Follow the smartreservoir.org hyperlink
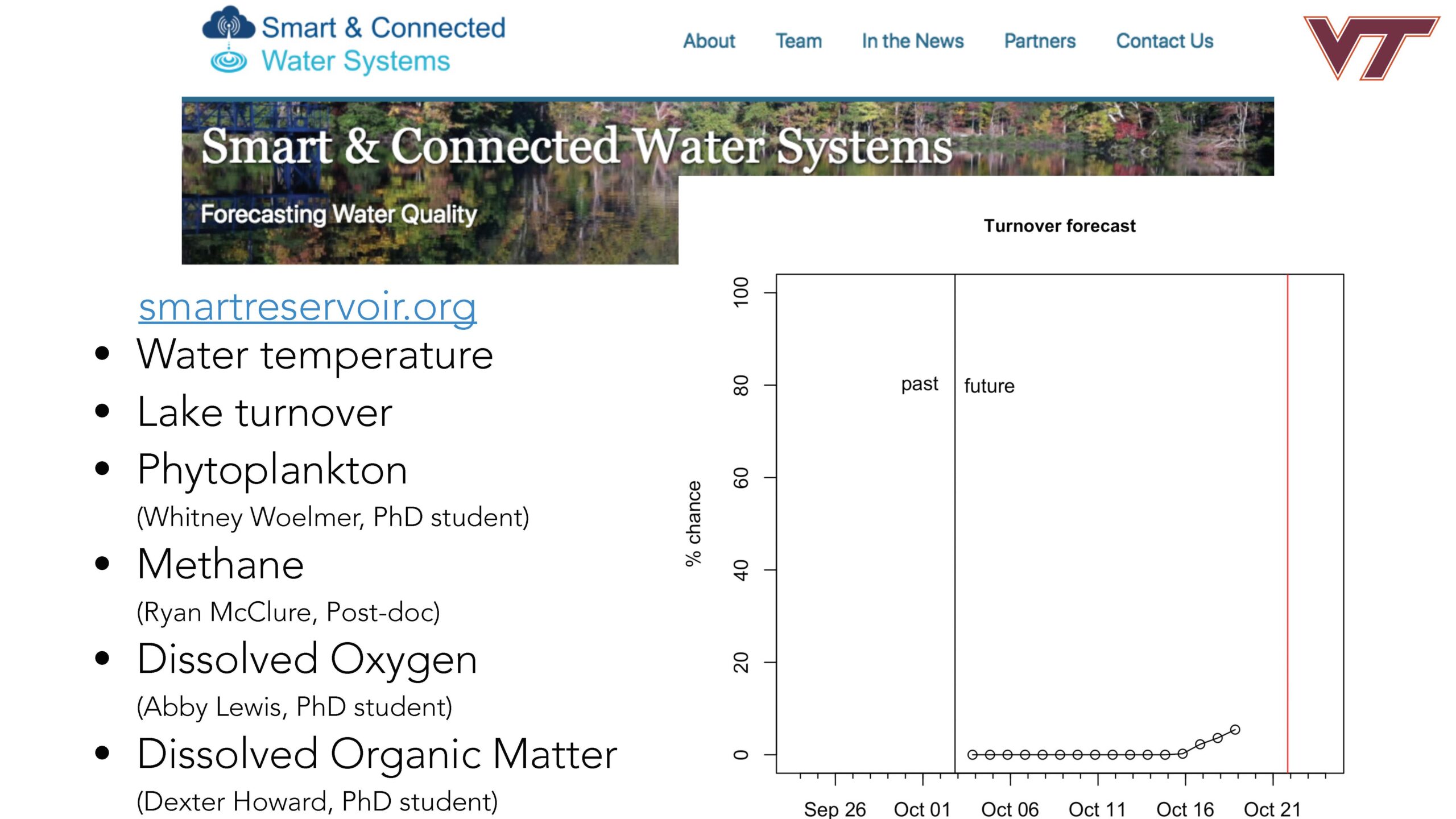1456x819 pixels. coord(308,308)
